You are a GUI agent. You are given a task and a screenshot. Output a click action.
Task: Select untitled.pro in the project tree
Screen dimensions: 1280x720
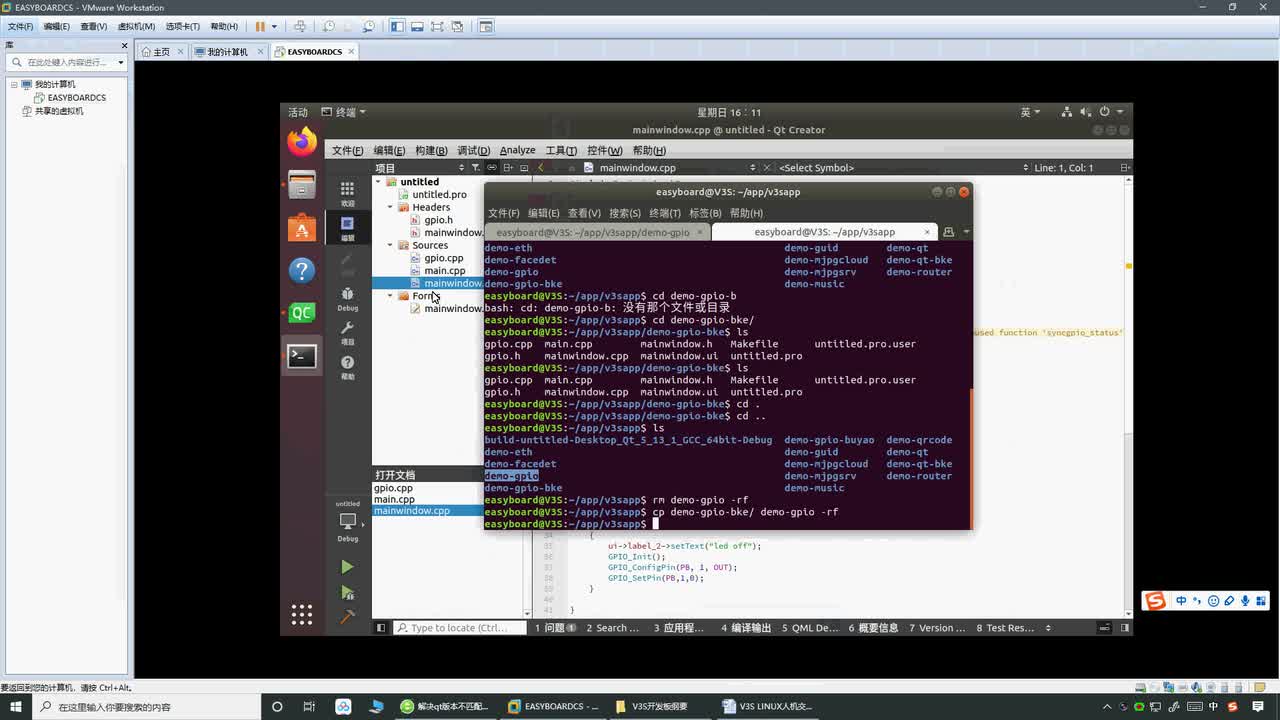[x=439, y=194]
